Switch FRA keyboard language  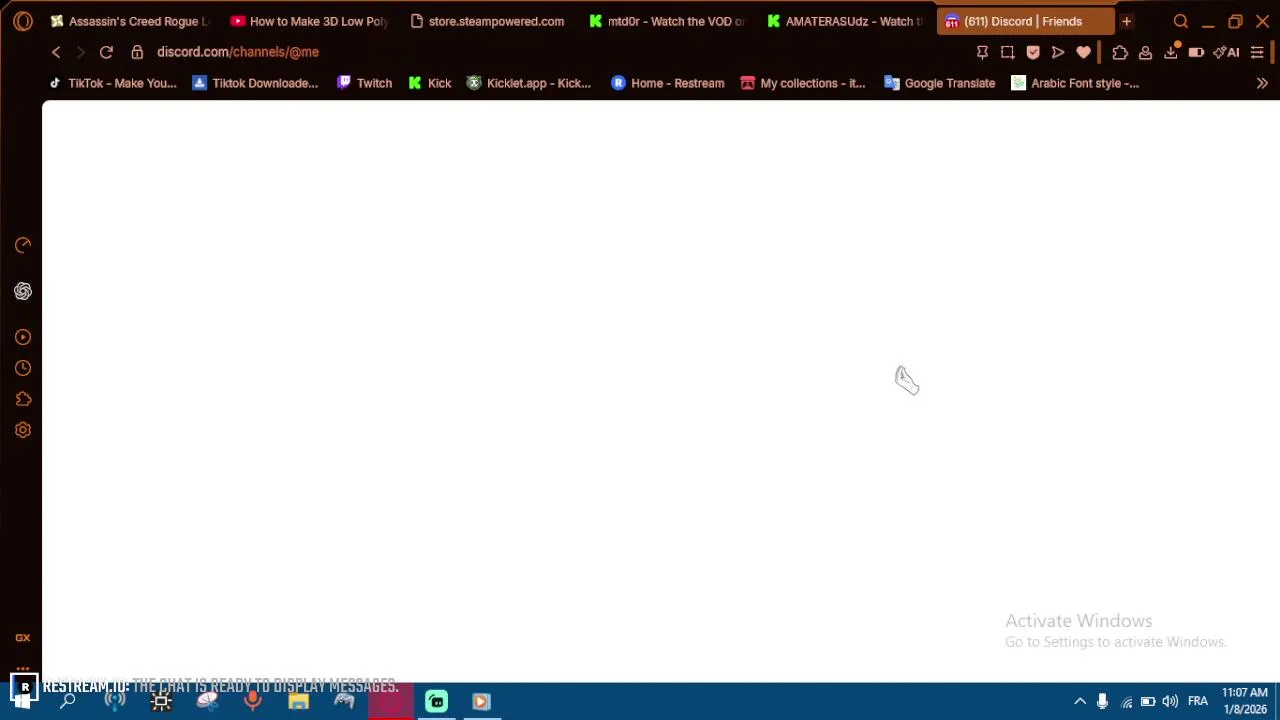tap(1197, 701)
